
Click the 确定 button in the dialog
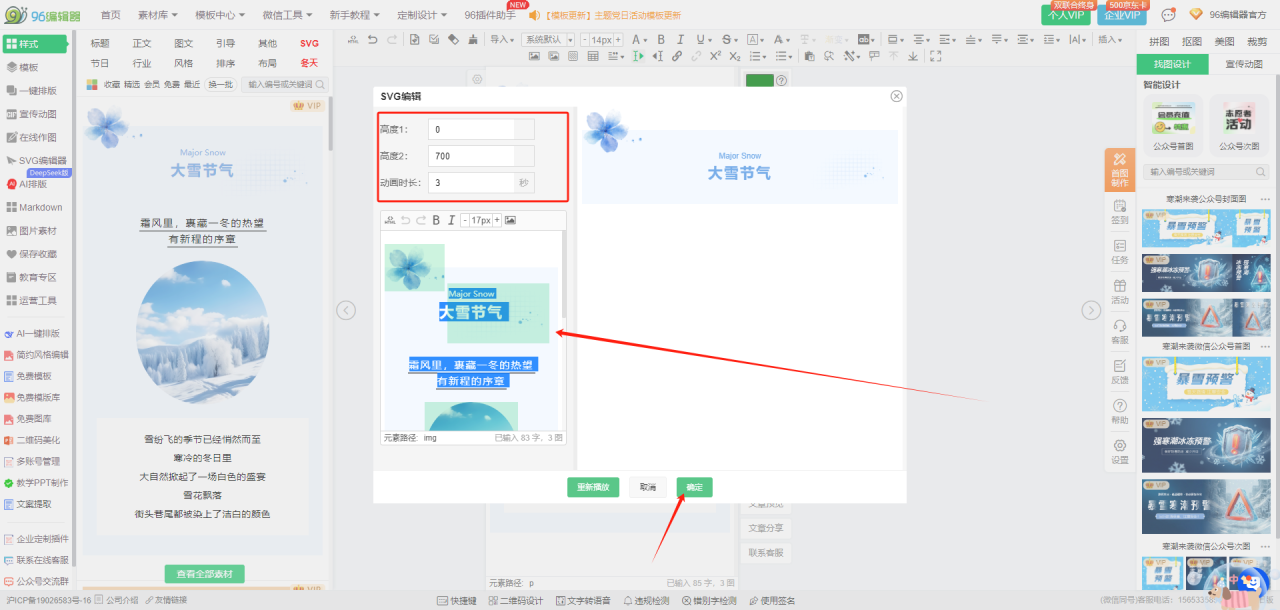694,487
